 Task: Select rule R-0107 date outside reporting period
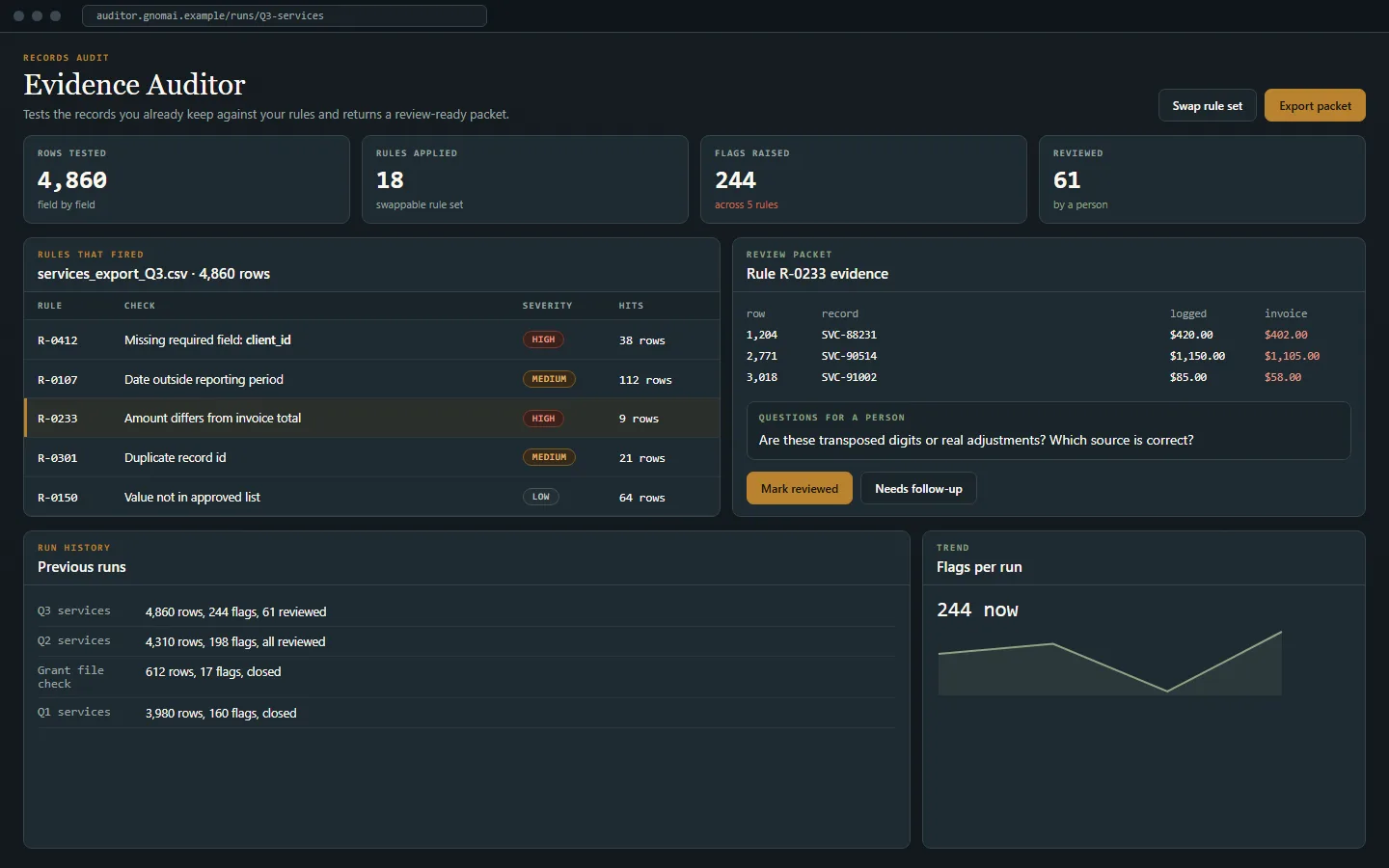(372, 379)
